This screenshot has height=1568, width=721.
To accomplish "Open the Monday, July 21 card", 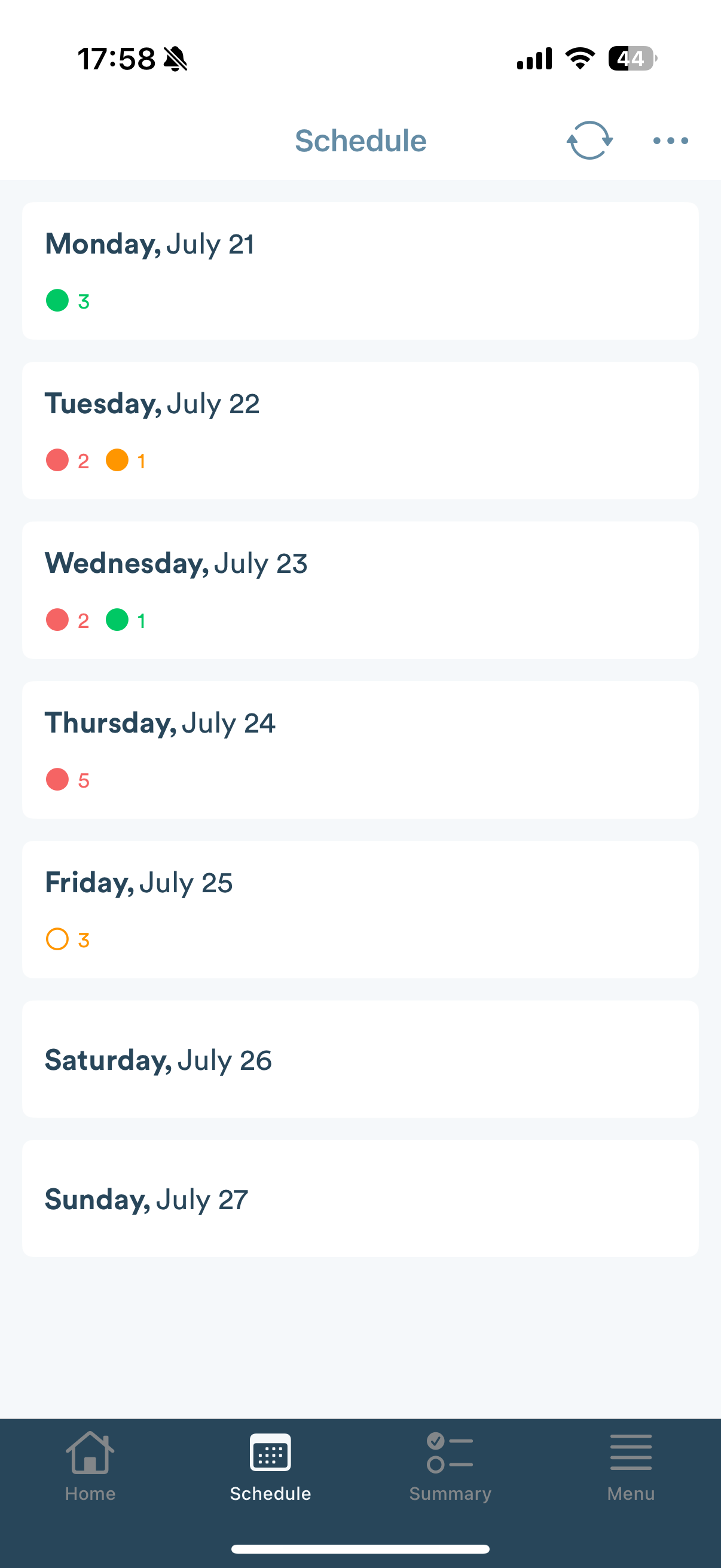I will pyautogui.click(x=360, y=270).
